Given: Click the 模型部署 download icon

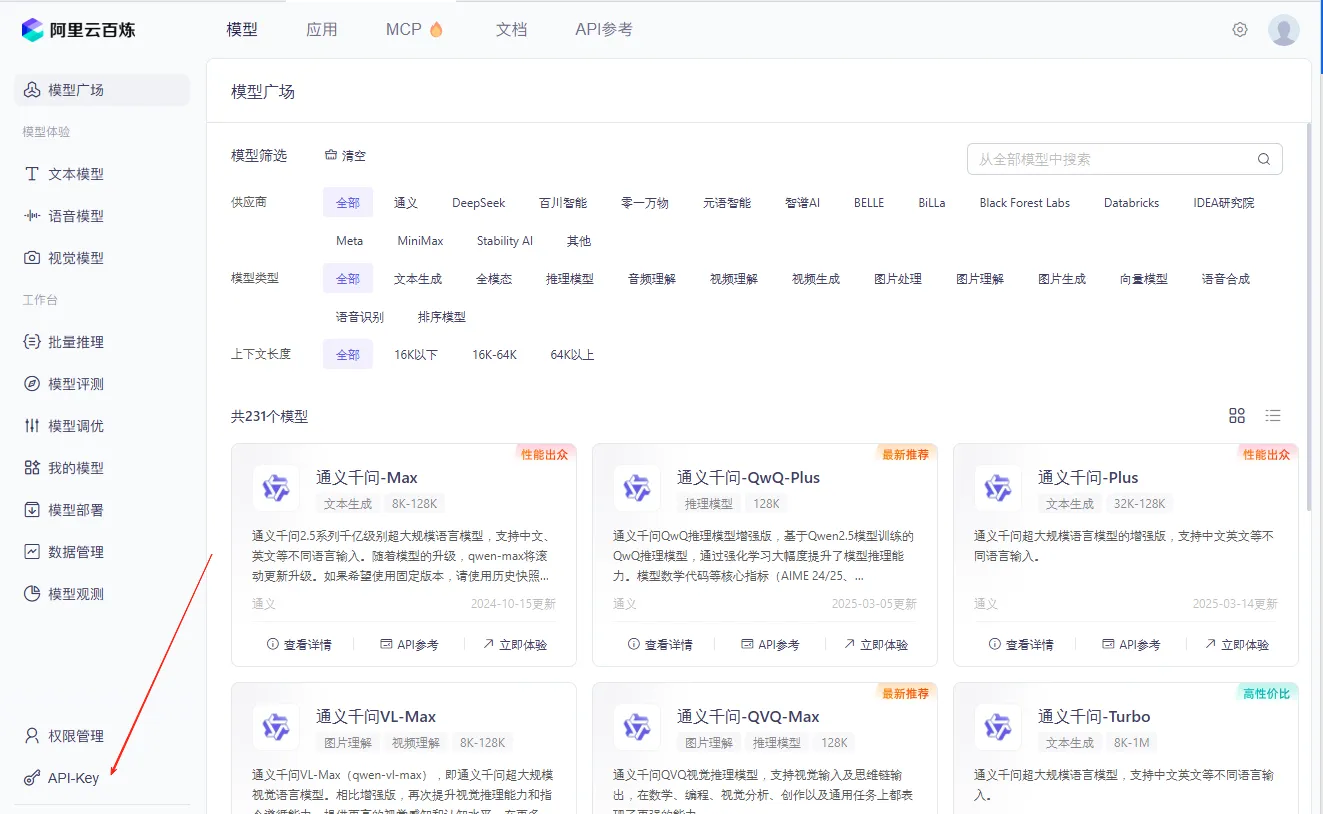Looking at the screenshot, I should [32, 510].
